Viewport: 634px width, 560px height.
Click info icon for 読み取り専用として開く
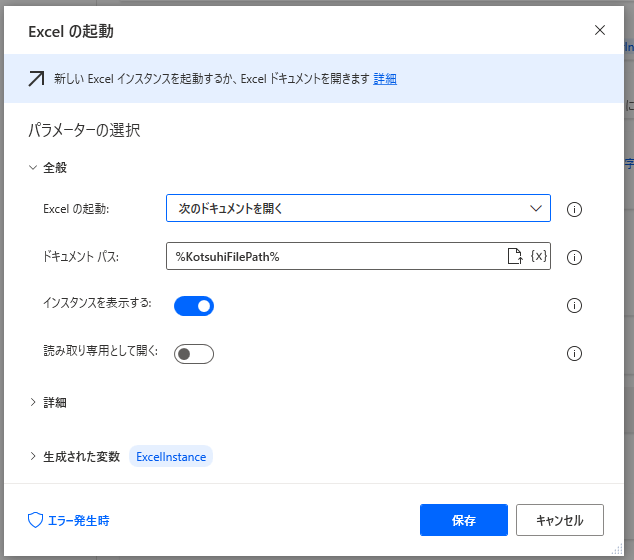(574, 353)
